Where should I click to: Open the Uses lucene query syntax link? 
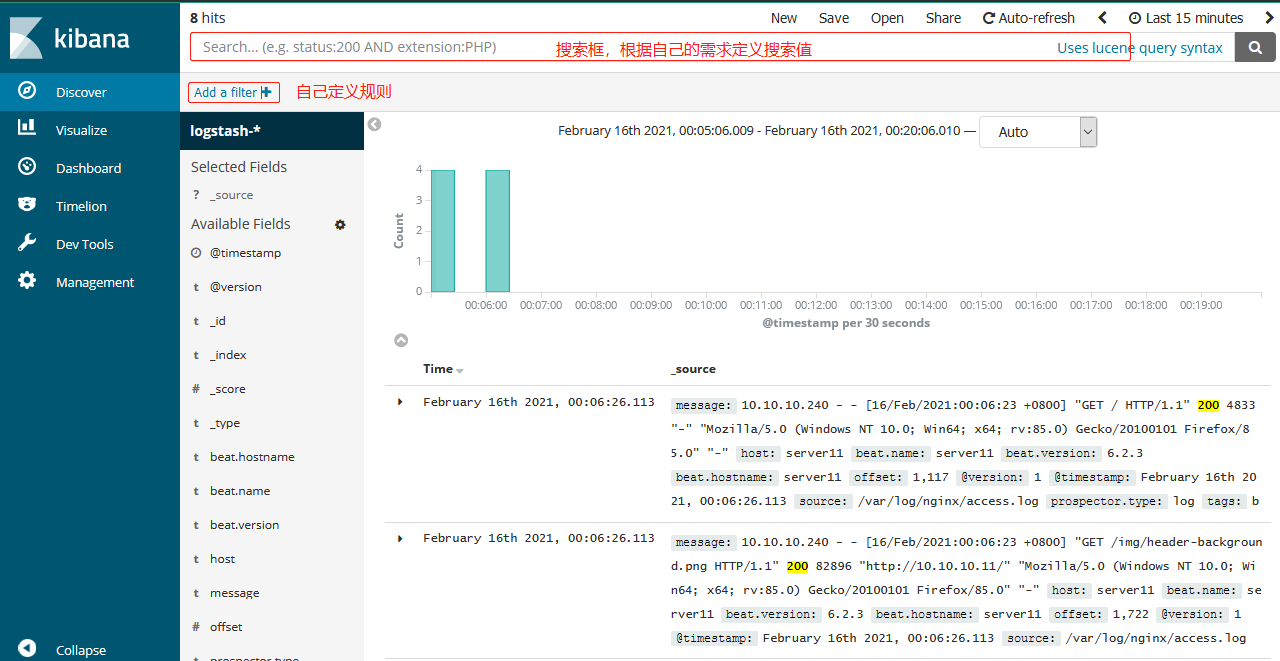[1140, 48]
